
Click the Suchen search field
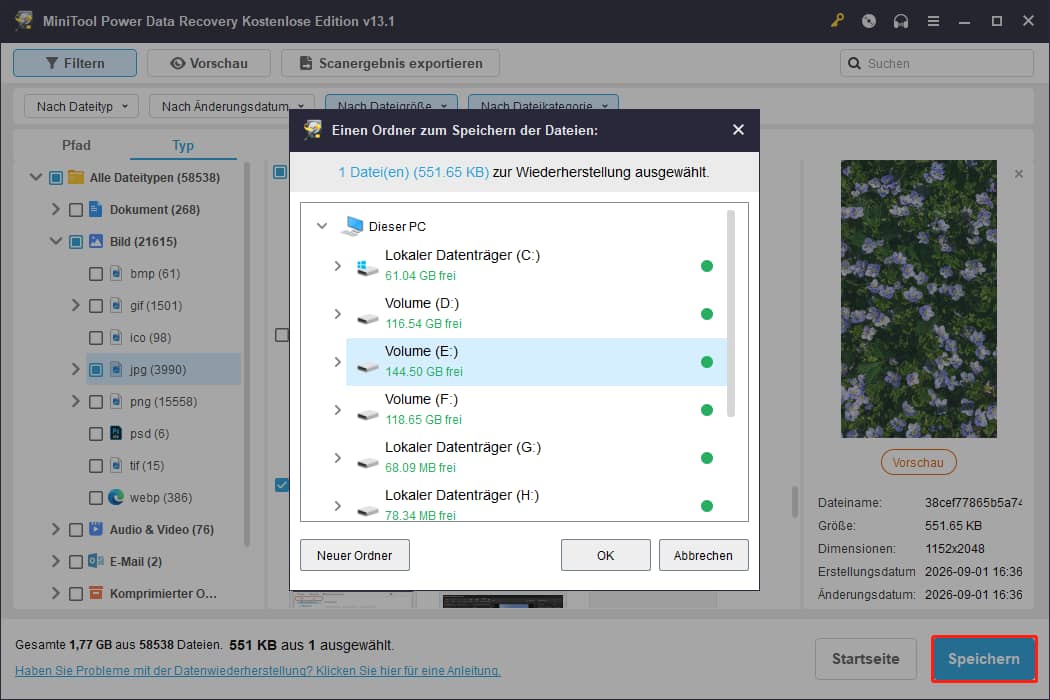[937, 63]
